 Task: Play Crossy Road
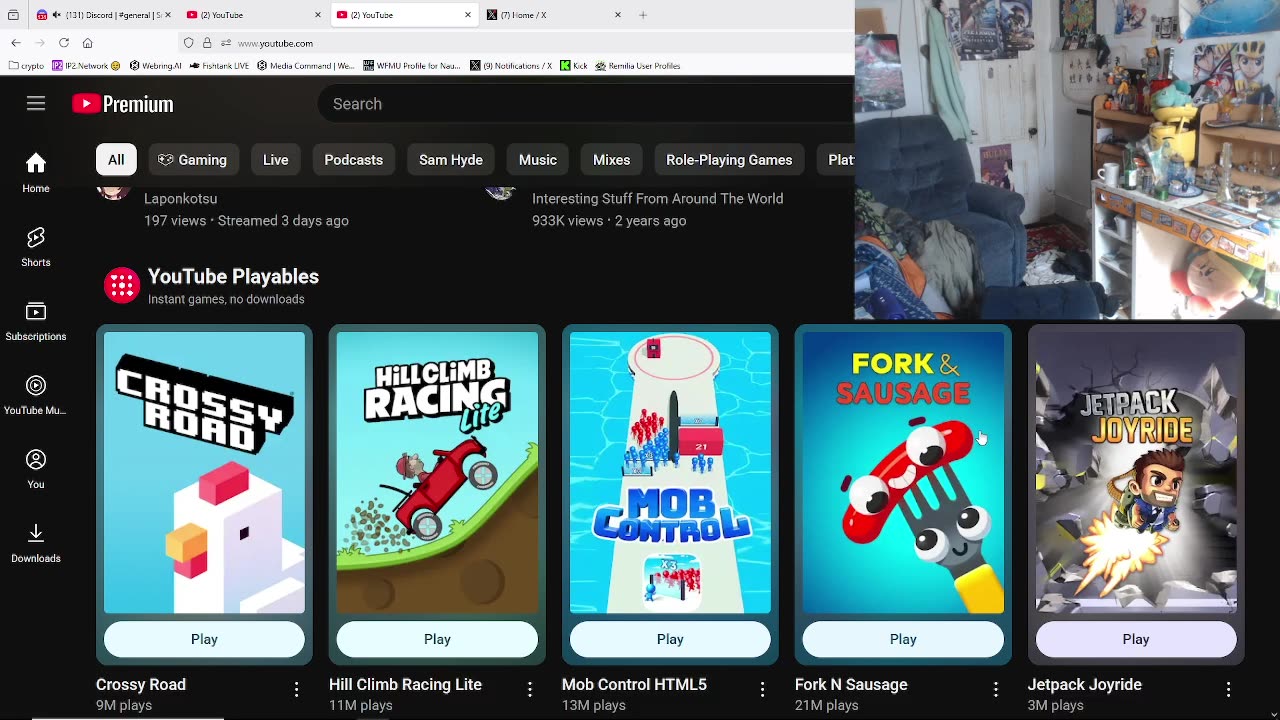pos(204,639)
